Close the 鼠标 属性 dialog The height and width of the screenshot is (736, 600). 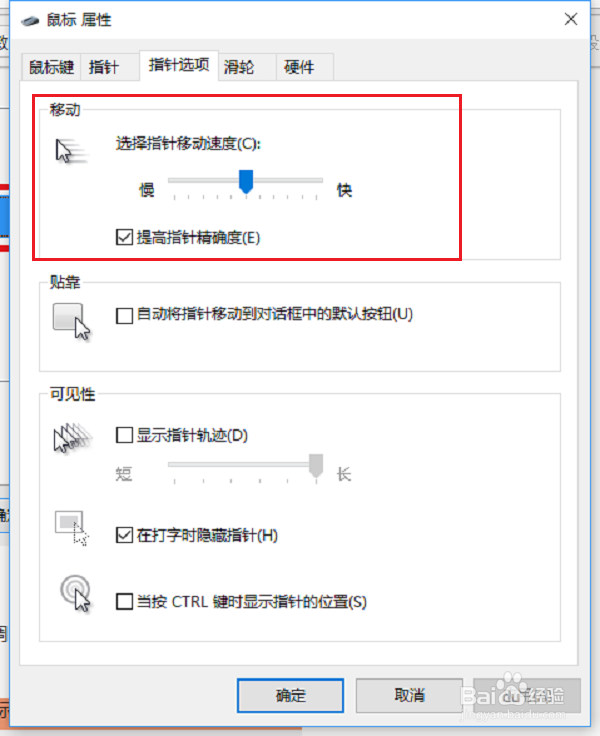click(x=571, y=19)
